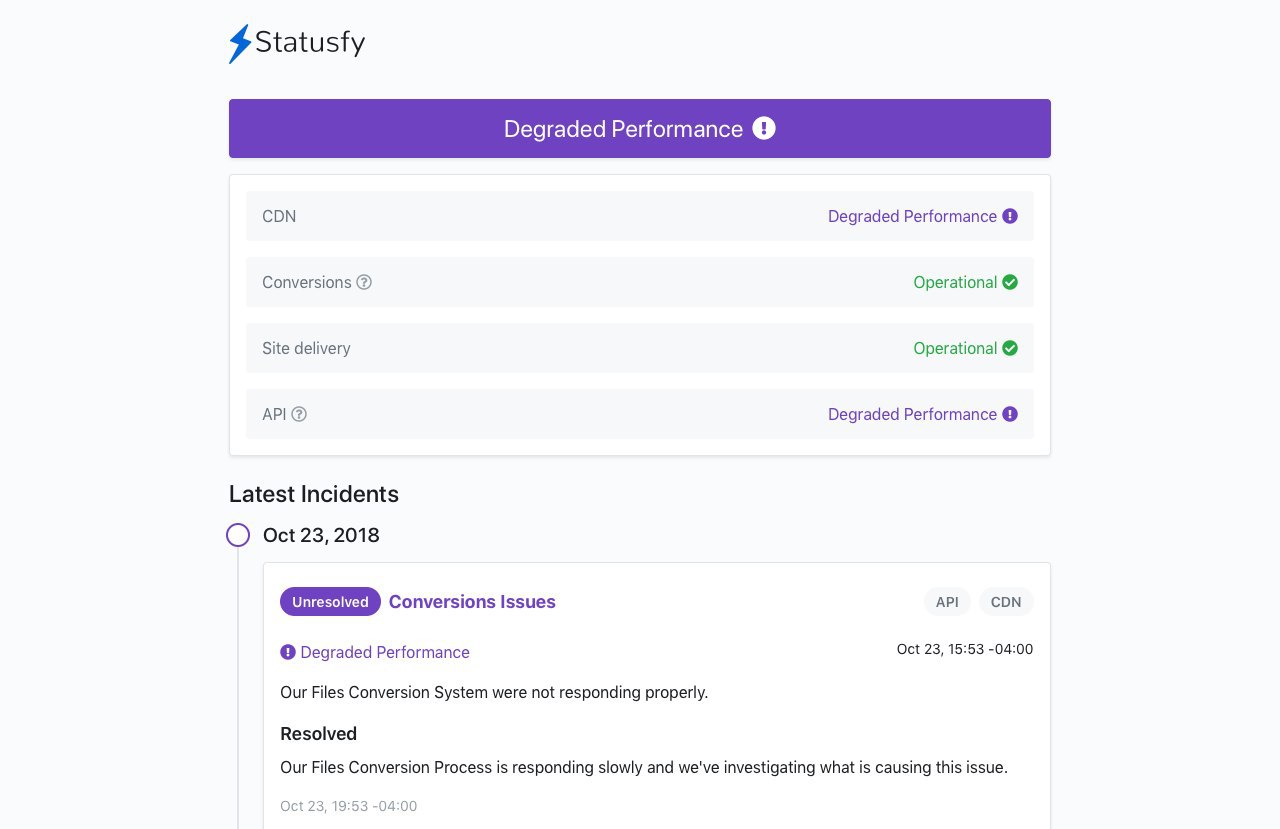
Task: Click the Oct 23, 2018 date heading
Action: click(x=321, y=535)
